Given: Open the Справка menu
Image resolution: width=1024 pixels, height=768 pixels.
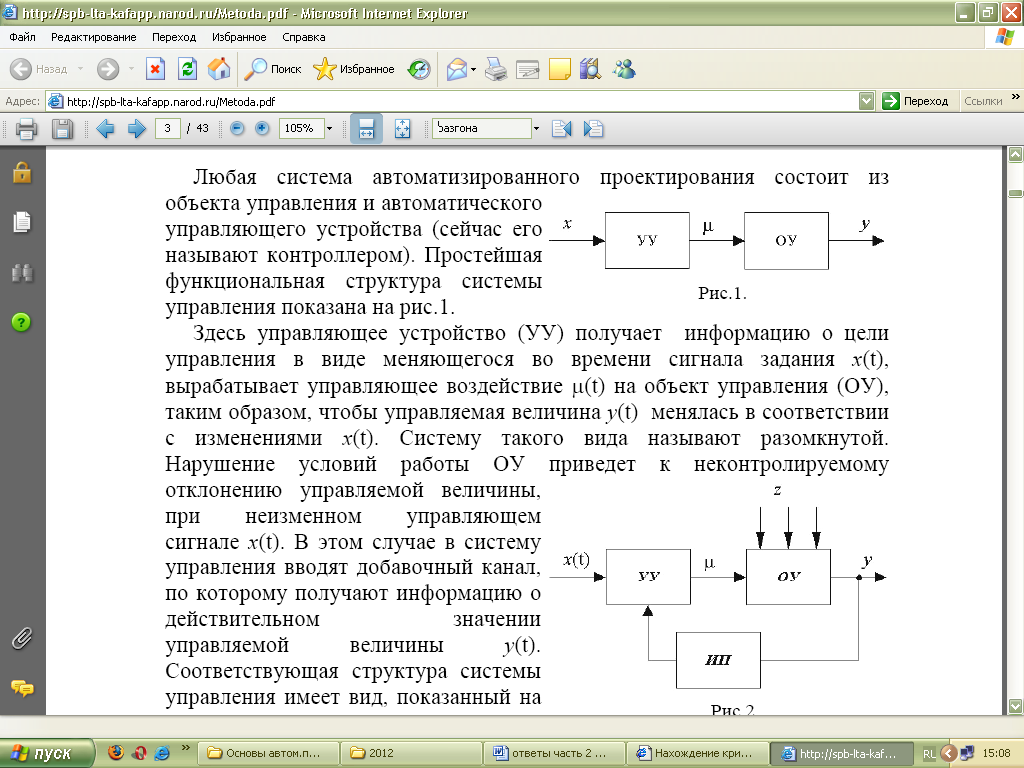Looking at the screenshot, I should click(304, 37).
